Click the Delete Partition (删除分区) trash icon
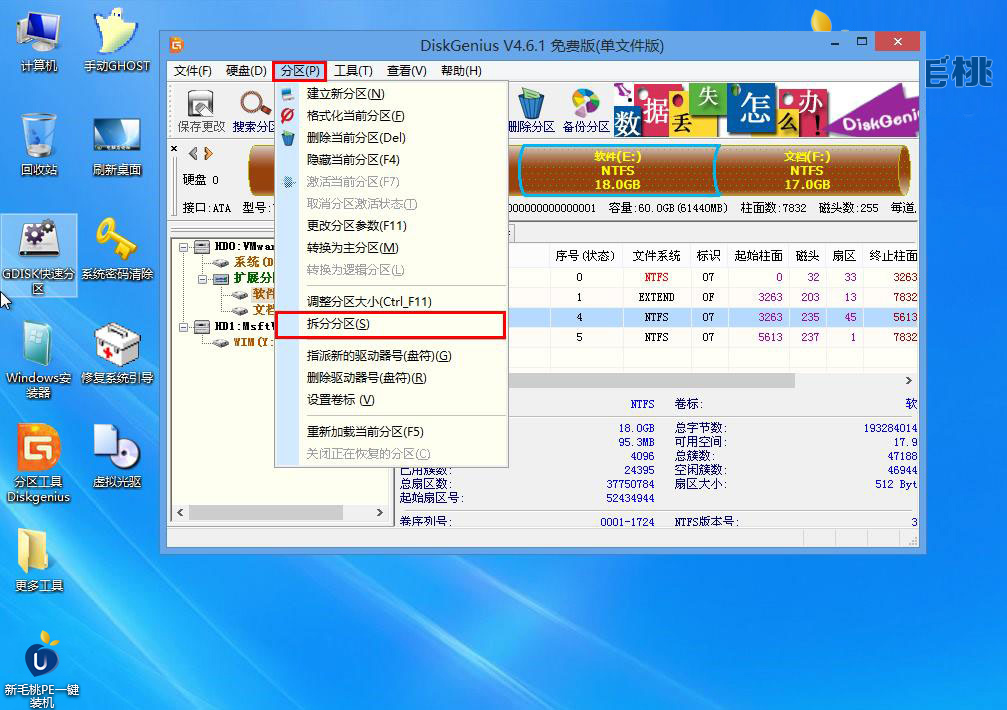Screen dimensions: 1007x710 pos(530,103)
